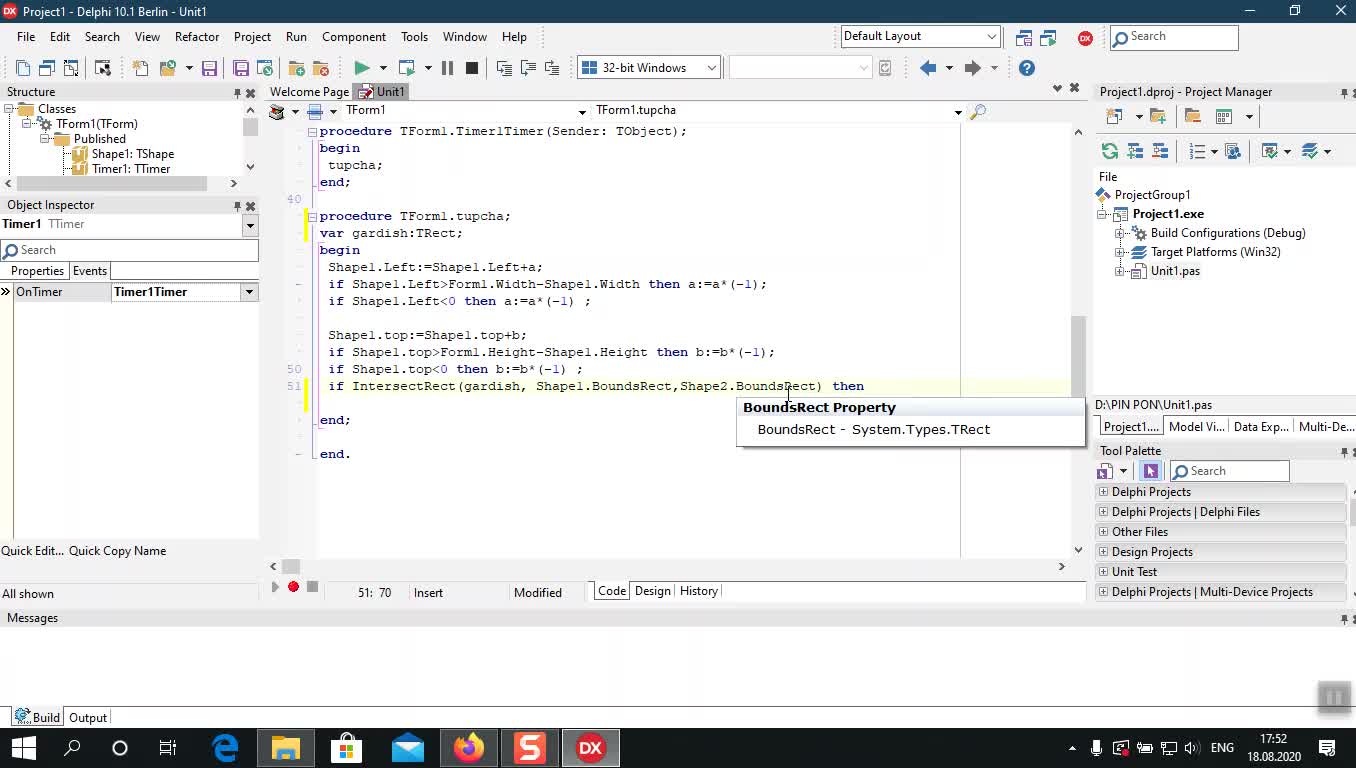Open Firefox from the Windows taskbar

pos(468,748)
